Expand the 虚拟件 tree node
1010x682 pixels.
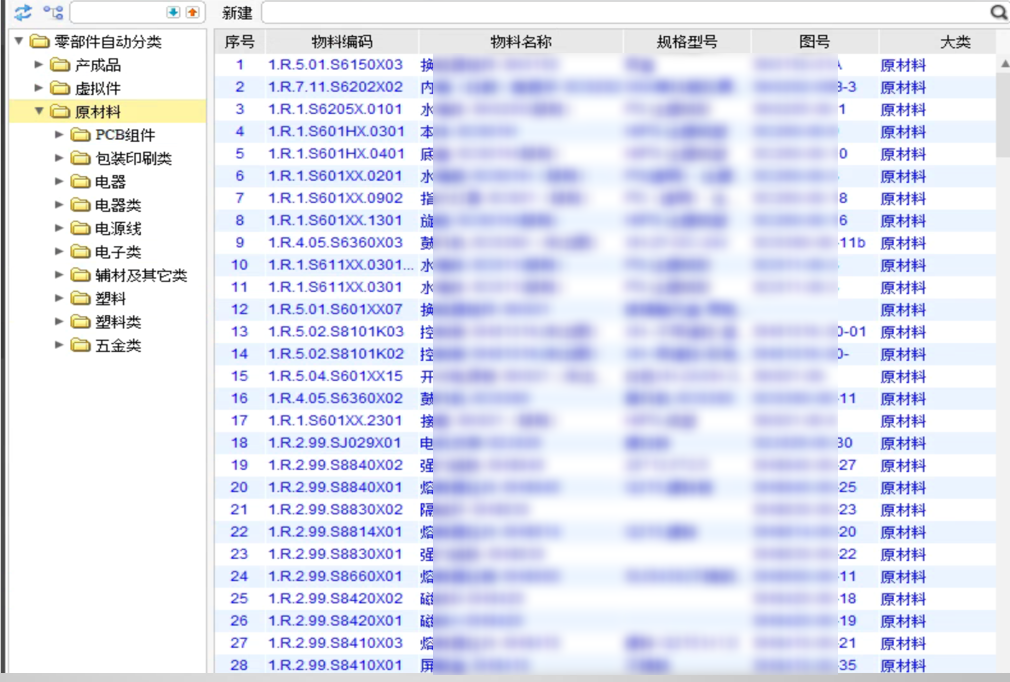coord(39,88)
